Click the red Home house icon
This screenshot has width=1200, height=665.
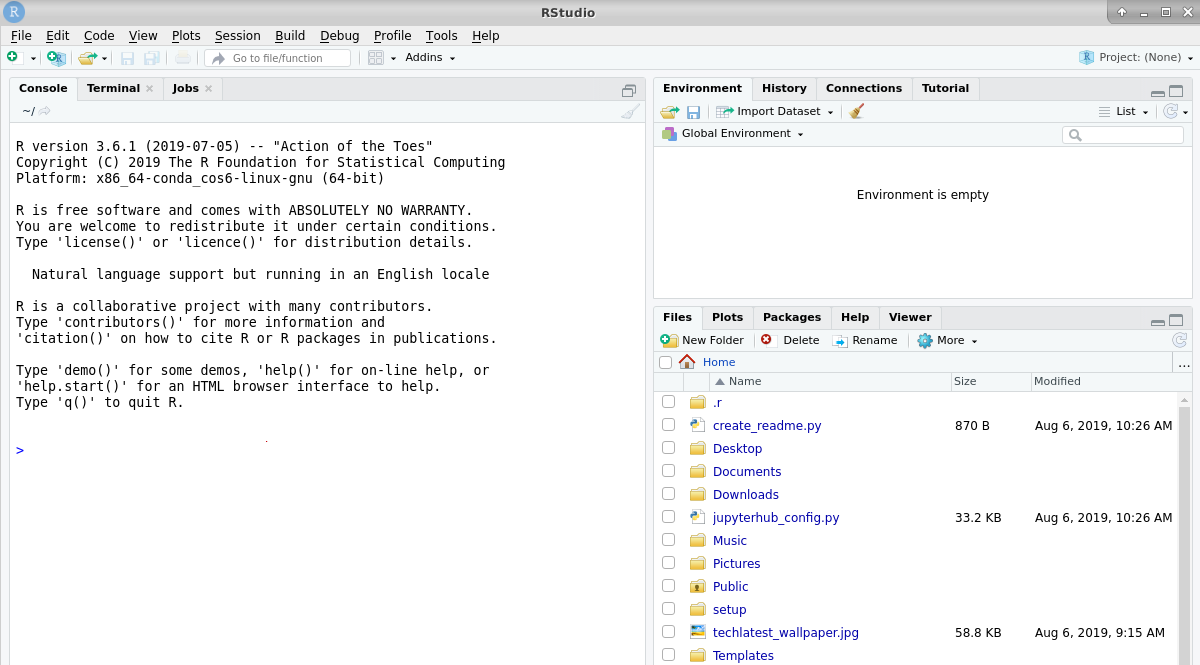687,362
